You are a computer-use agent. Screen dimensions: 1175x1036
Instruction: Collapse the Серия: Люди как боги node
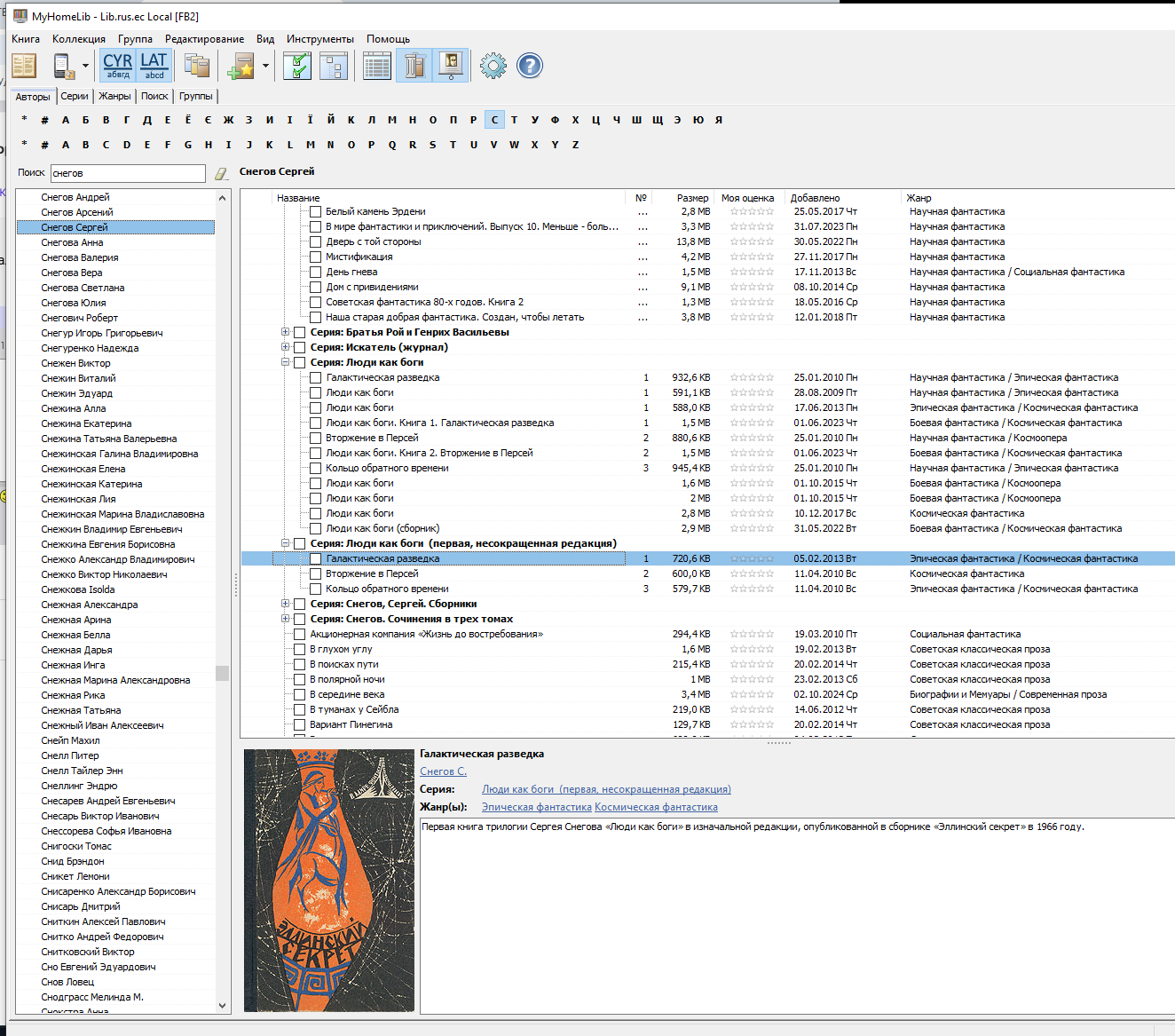coord(286,362)
